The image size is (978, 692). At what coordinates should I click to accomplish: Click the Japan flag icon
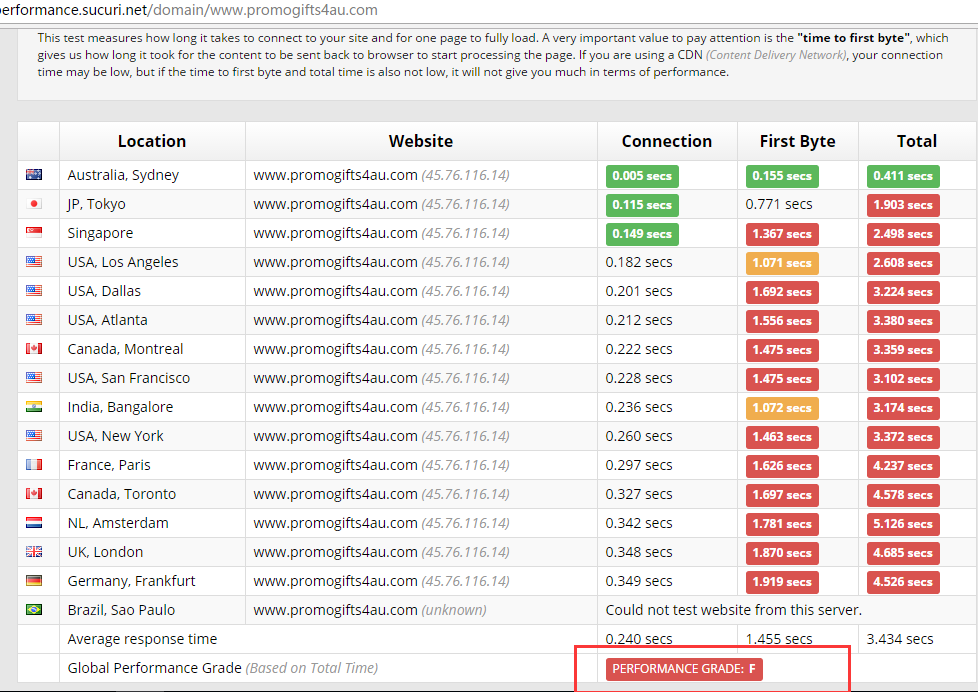(x=34, y=203)
